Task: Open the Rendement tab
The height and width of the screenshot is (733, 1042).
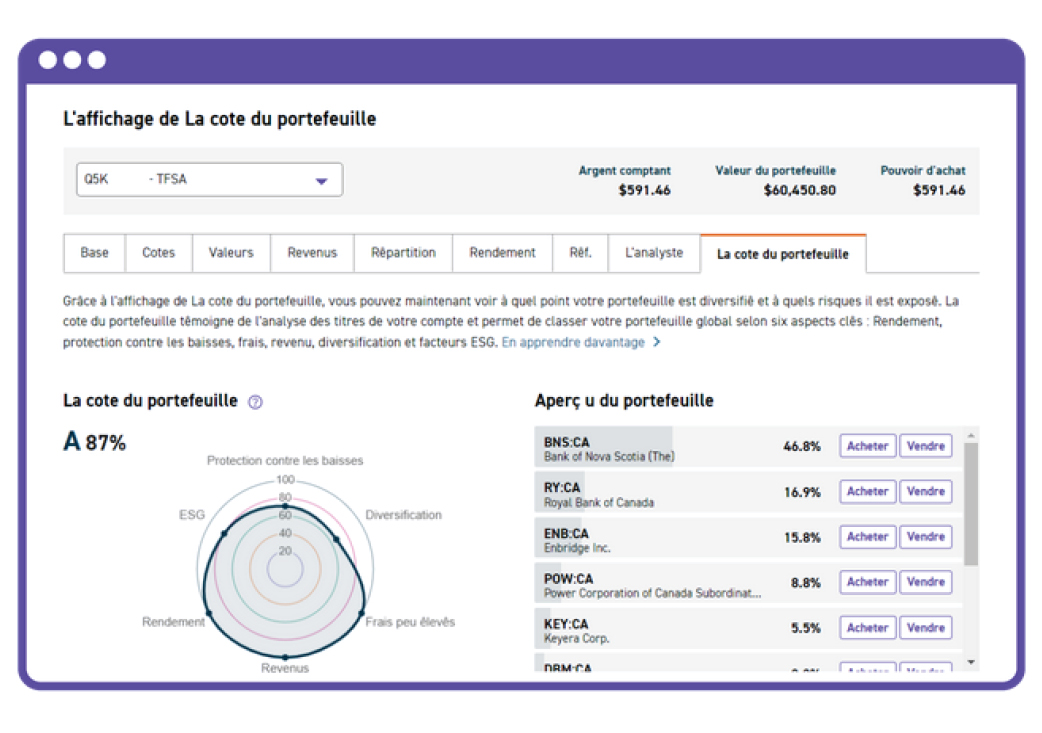Action: [x=502, y=253]
